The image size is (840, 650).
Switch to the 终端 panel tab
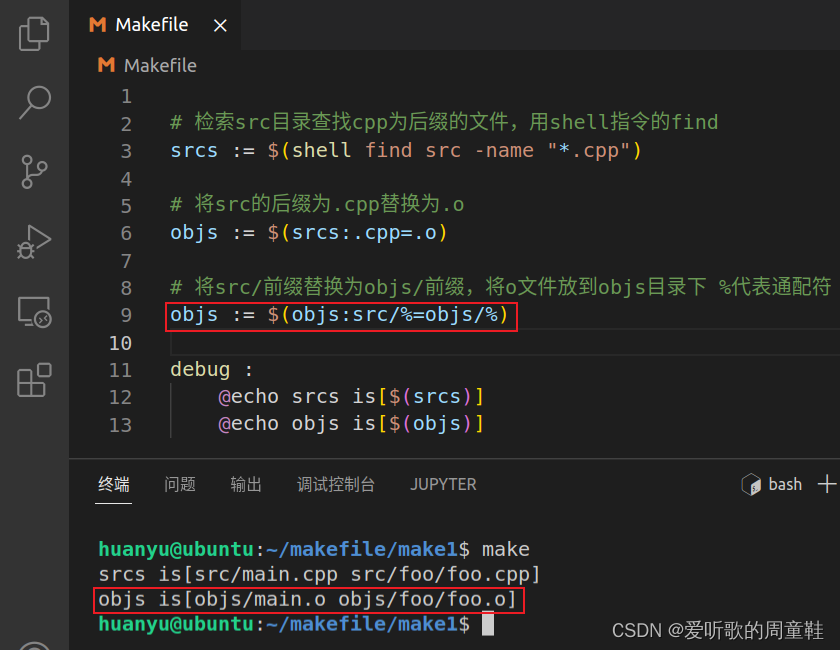(114, 484)
